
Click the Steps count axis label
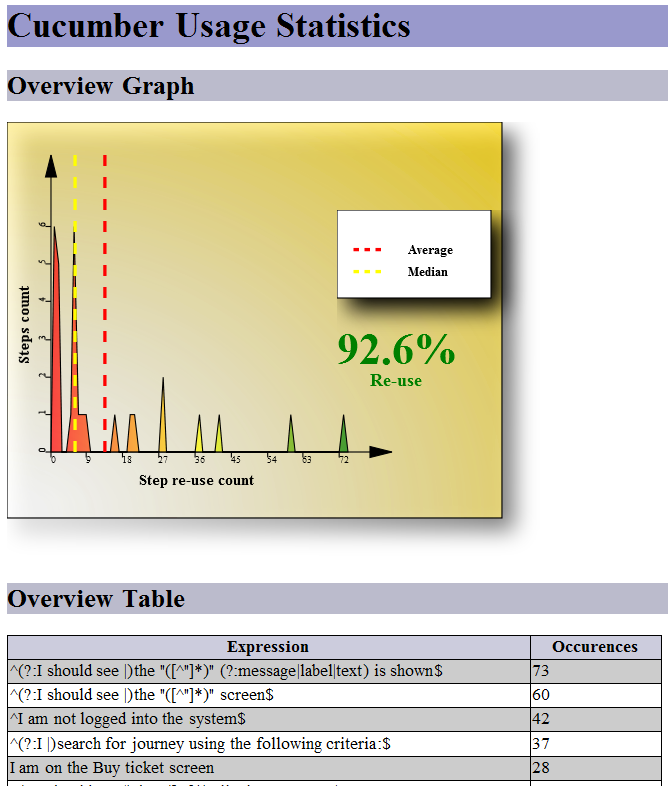click(24, 325)
